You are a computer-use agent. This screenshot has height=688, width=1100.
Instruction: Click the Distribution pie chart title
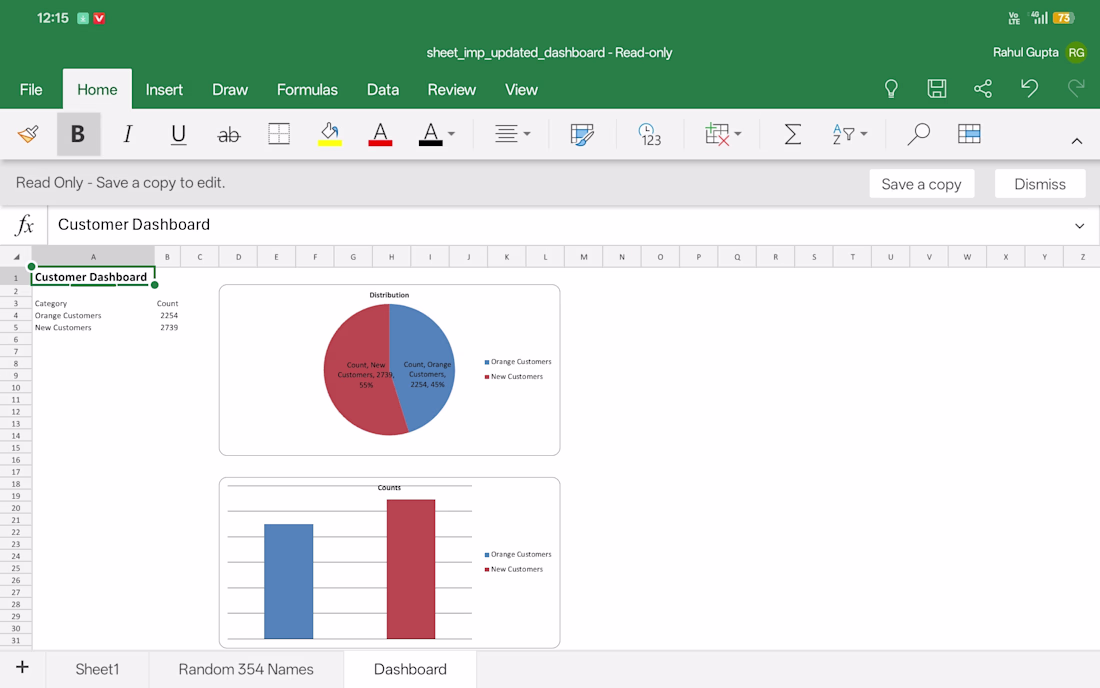pyautogui.click(x=389, y=295)
